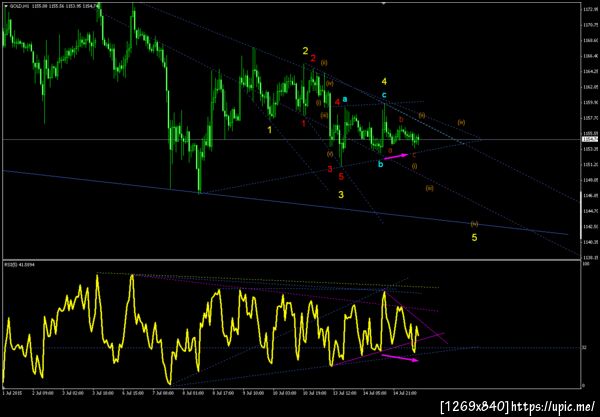This screenshot has width=600, height=417.
Task: Select the yellow wave label 2
Action: [305, 51]
